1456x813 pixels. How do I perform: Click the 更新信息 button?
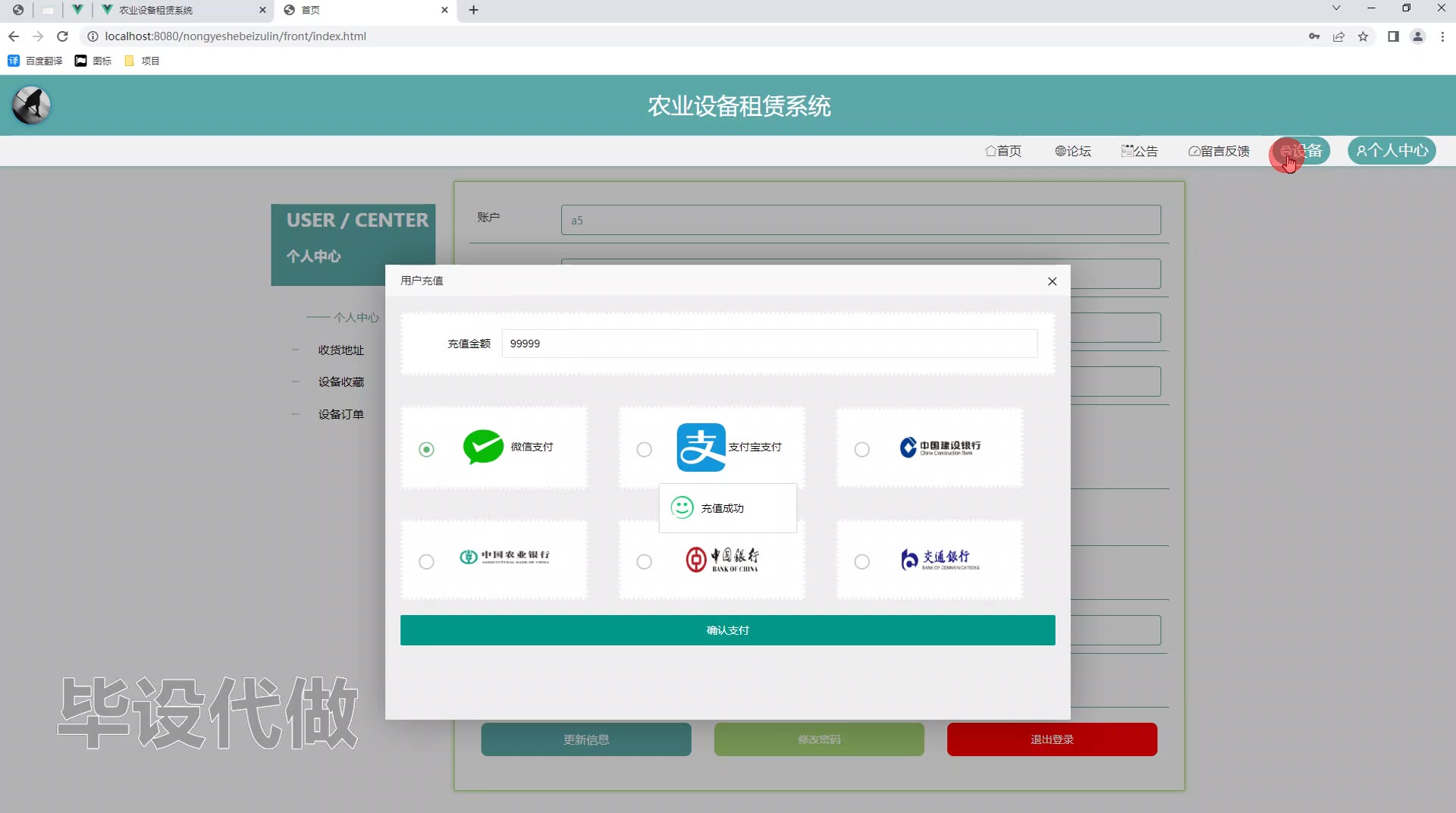tap(586, 739)
